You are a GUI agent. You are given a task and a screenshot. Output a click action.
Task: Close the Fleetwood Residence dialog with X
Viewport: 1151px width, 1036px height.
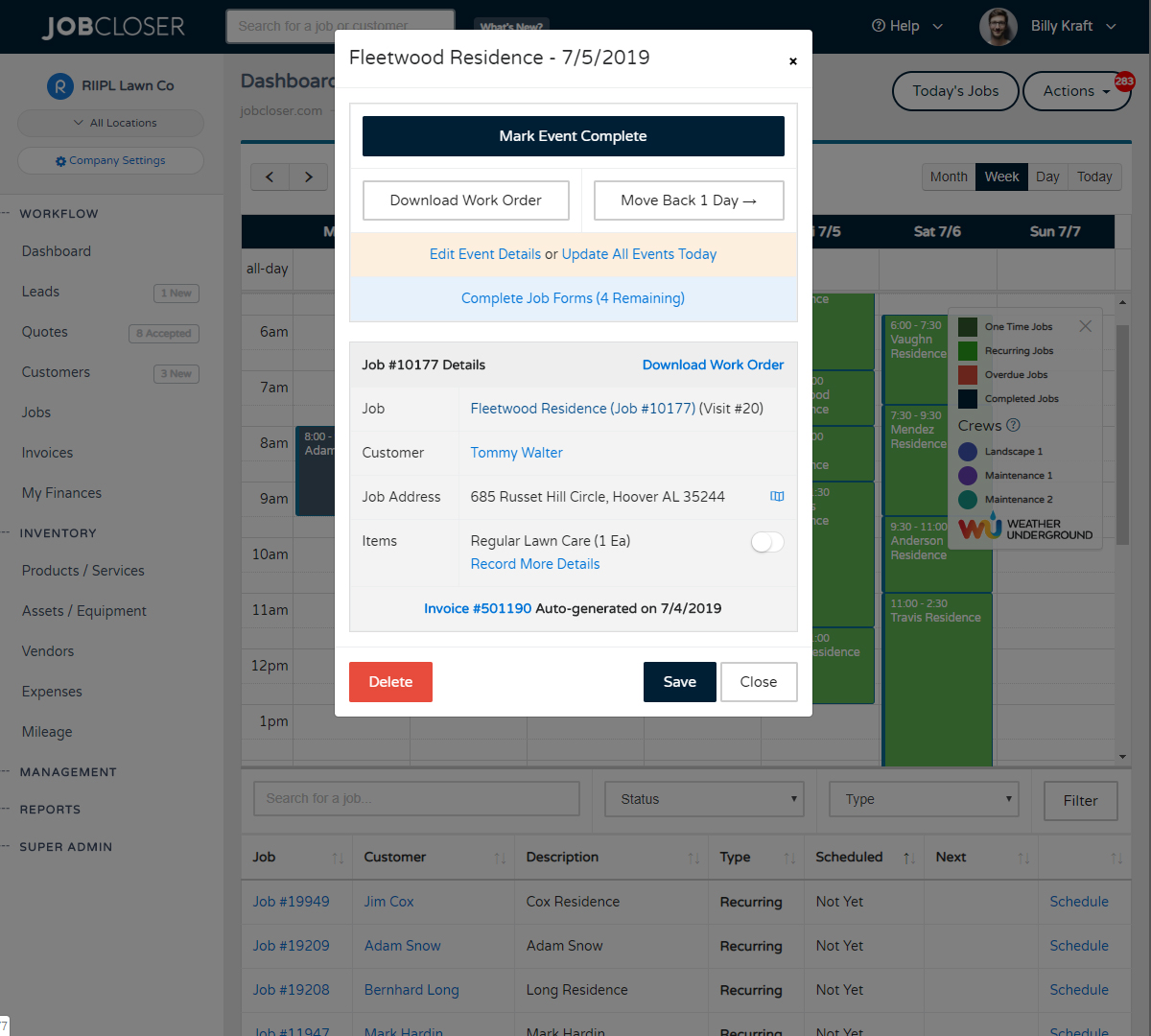[792, 61]
